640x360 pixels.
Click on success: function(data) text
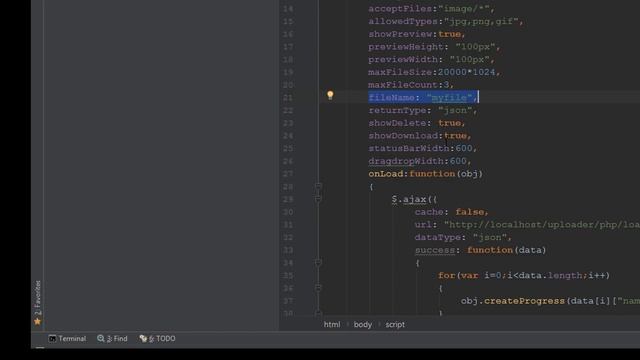click(x=480, y=250)
